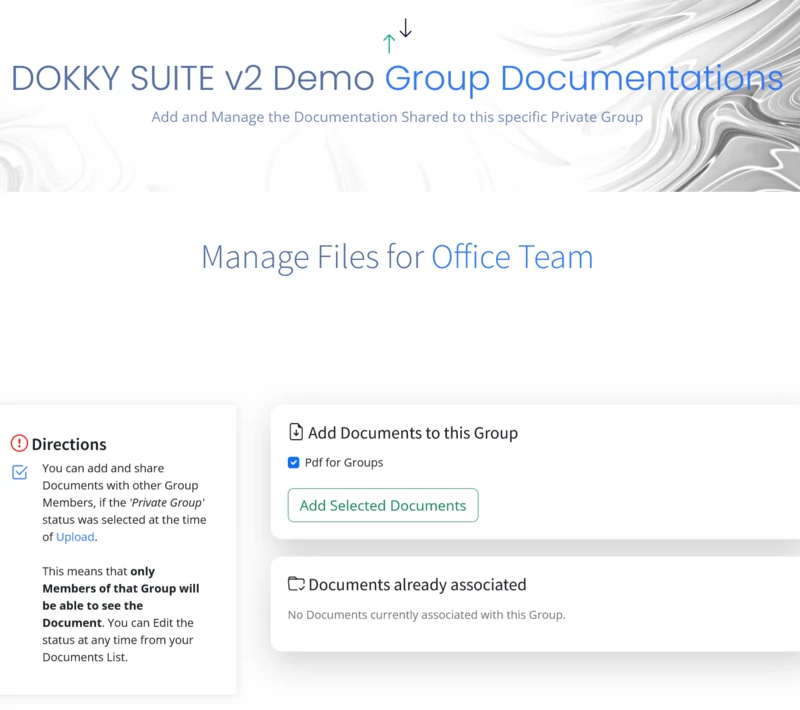Click the Directions heading
800x710 pixels.
coord(69,444)
